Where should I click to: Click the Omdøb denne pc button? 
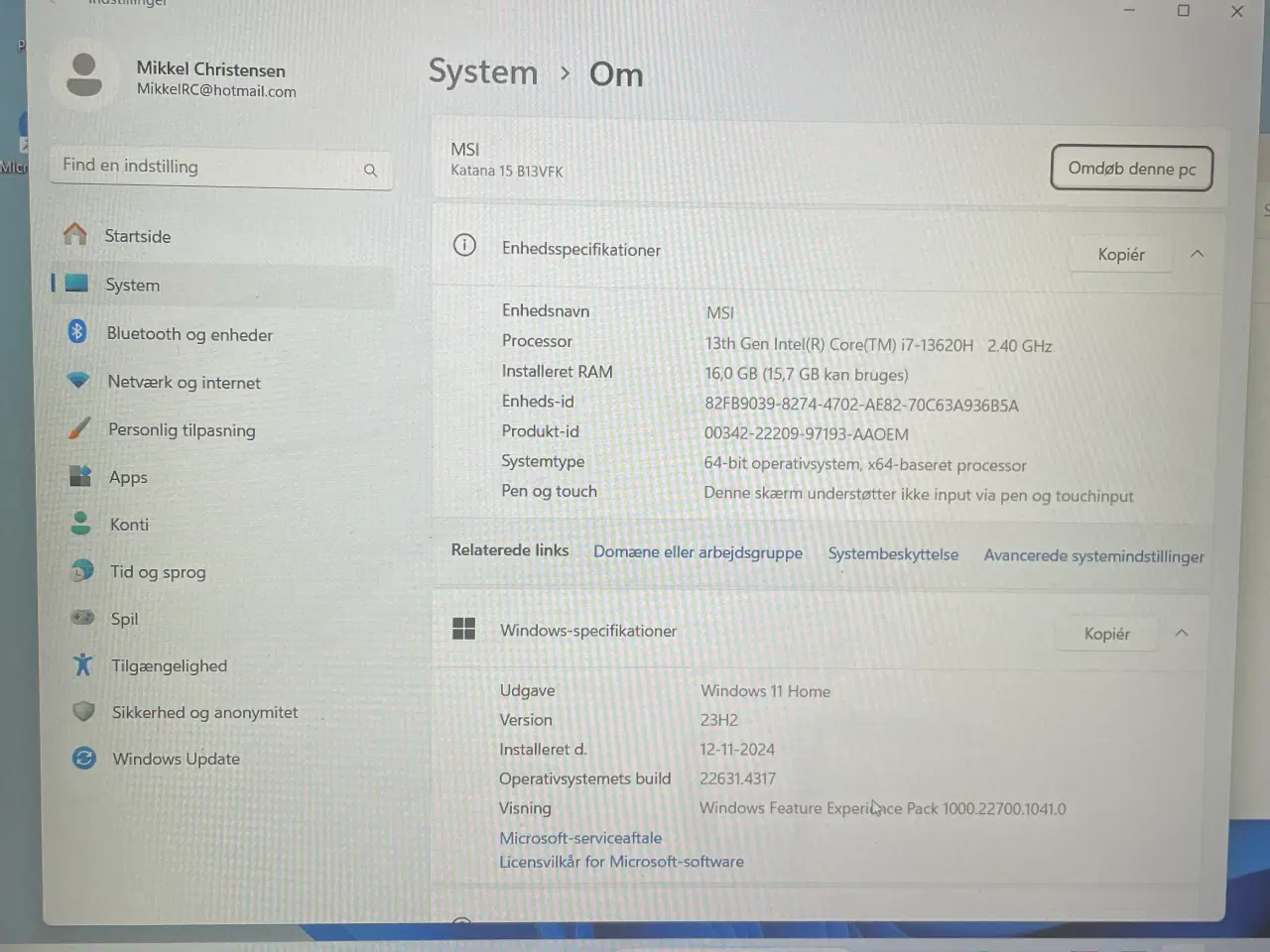1132,169
